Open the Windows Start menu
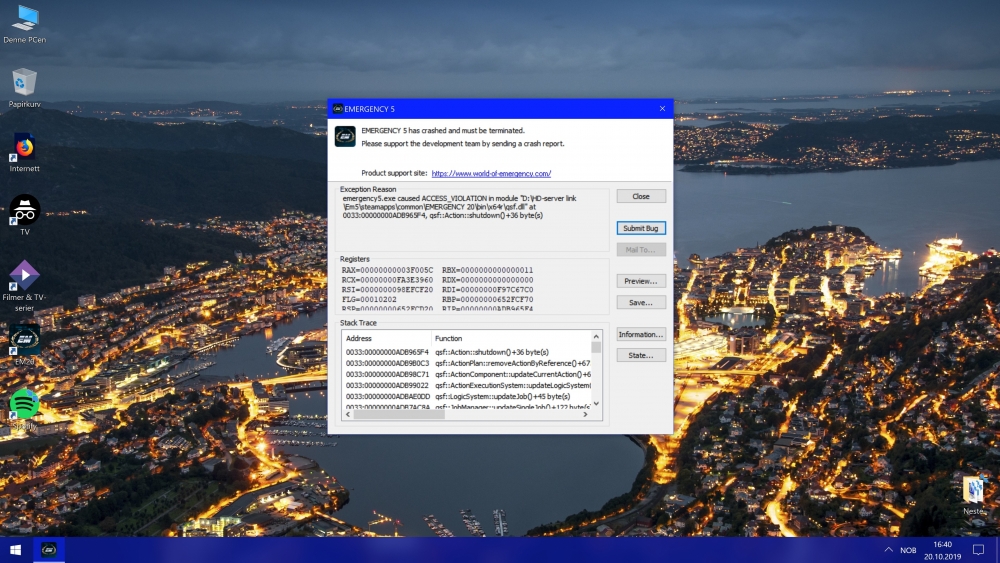 15,550
